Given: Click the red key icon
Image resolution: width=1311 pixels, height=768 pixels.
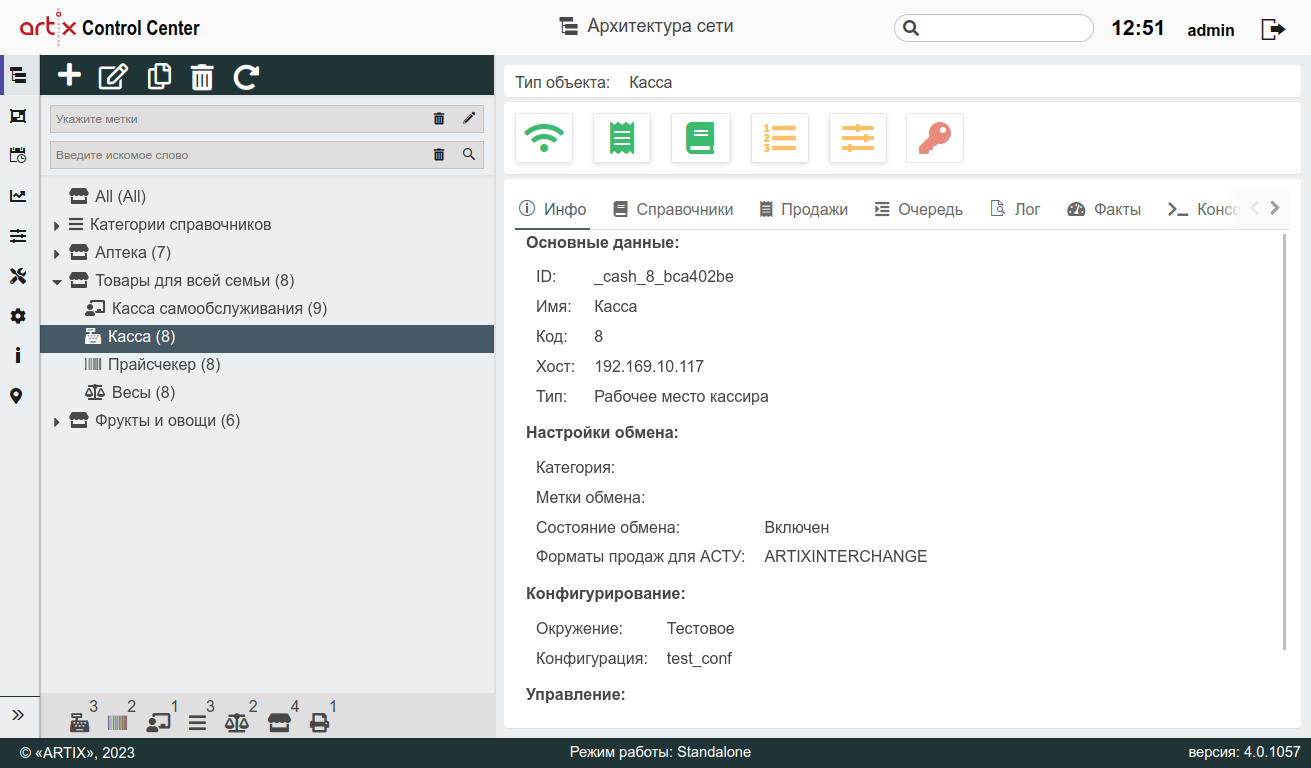Looking at the screenshot, I should (935, 138).
